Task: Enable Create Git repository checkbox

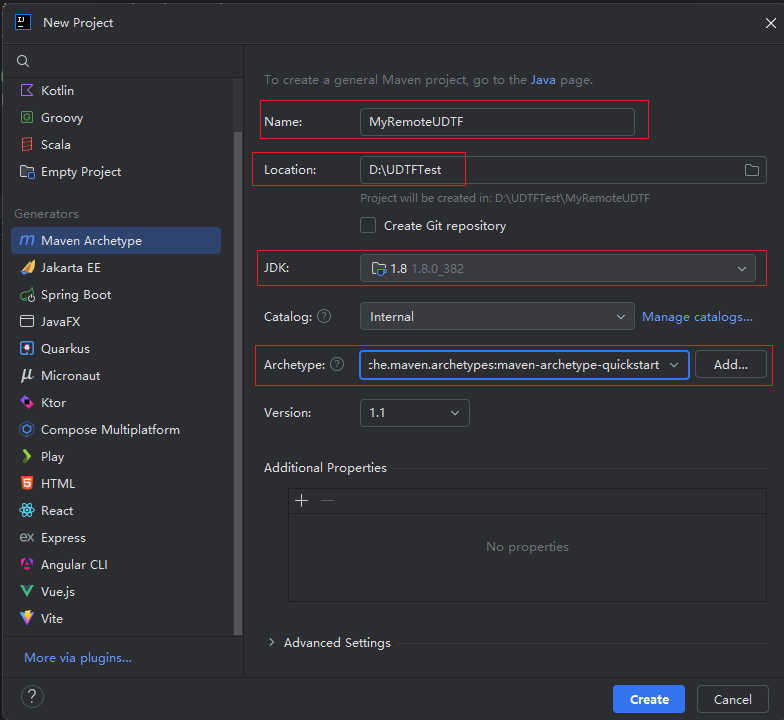Action: click(368, 226)
